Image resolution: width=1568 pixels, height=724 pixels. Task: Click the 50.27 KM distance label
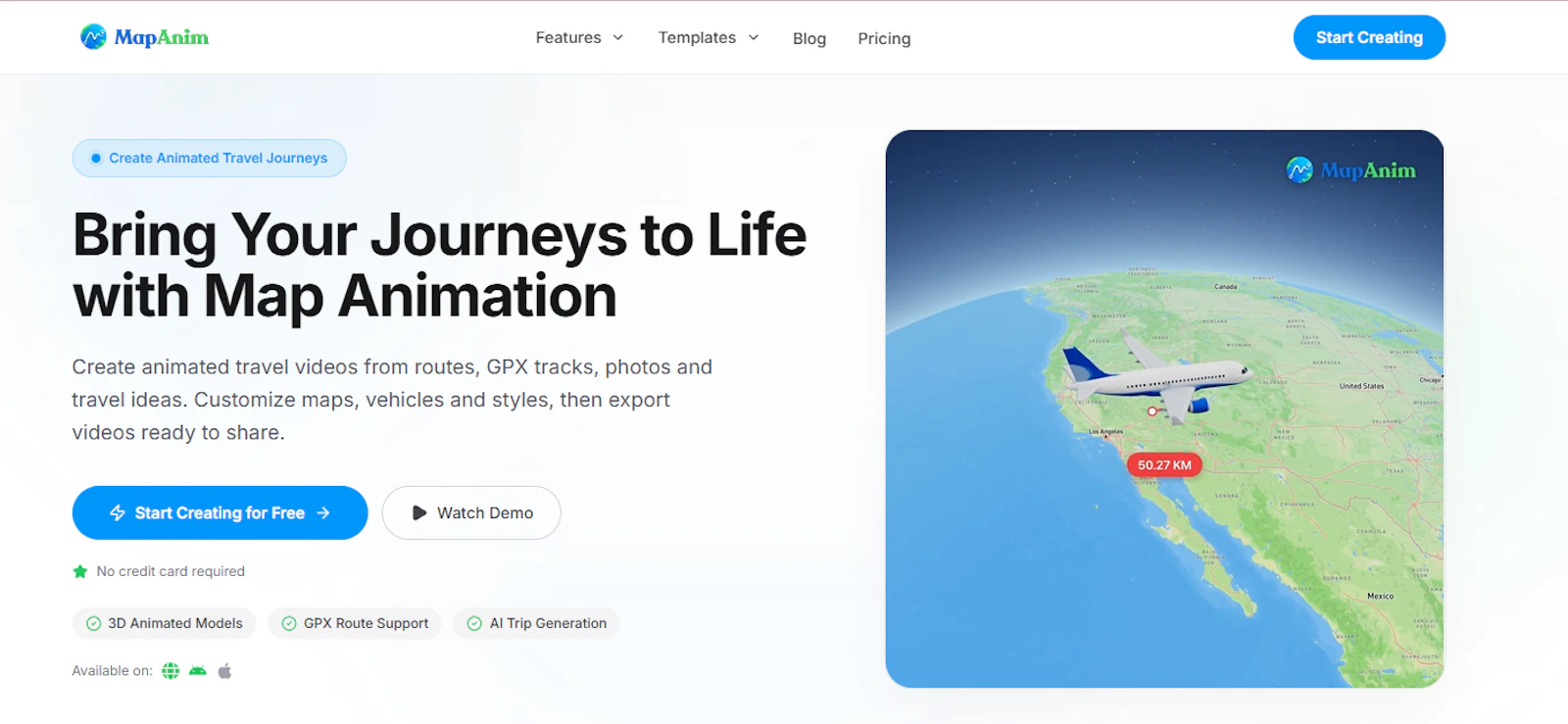tap(1164, 465)
